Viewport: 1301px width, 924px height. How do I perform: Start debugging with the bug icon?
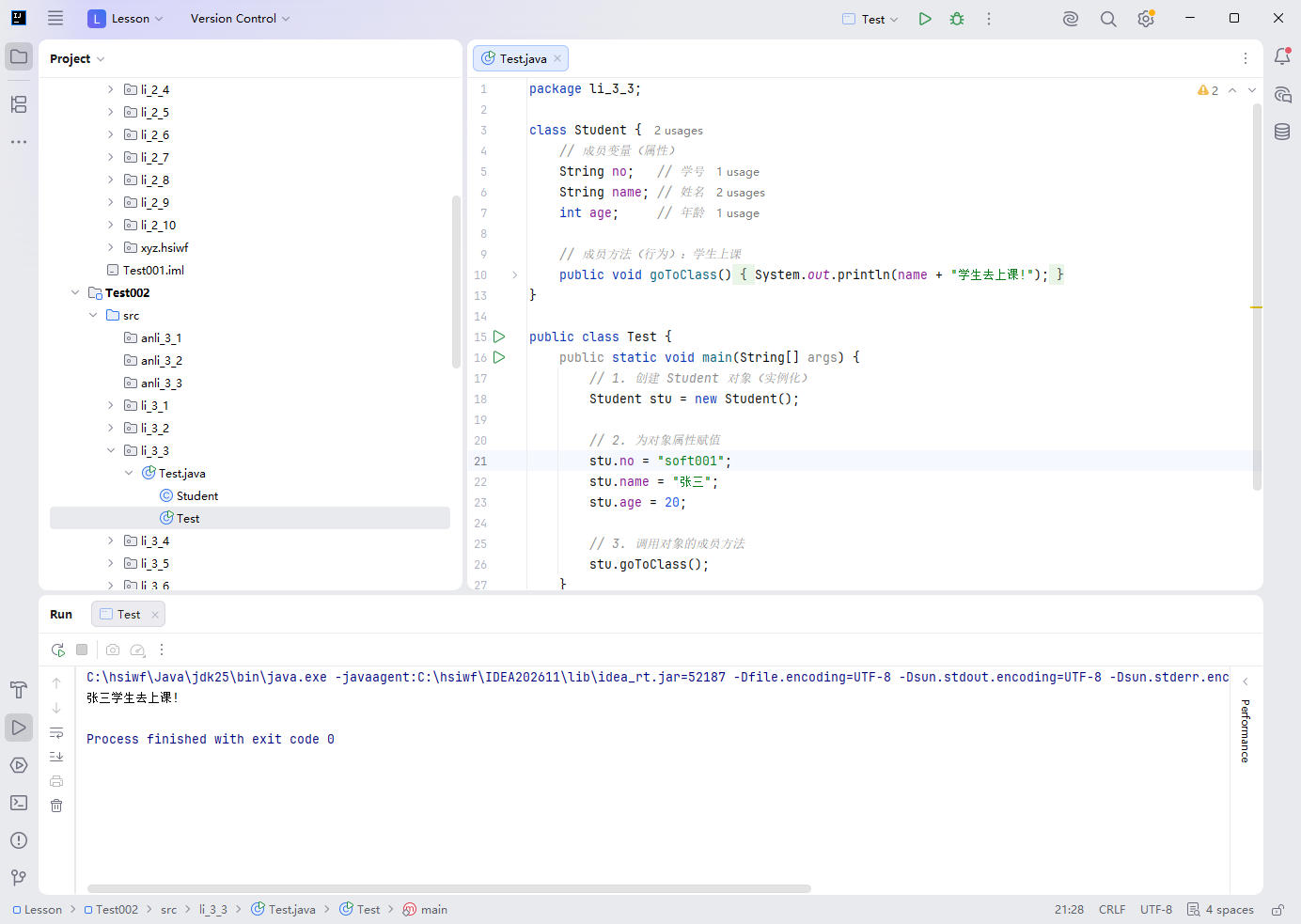[x=957, y=19]
